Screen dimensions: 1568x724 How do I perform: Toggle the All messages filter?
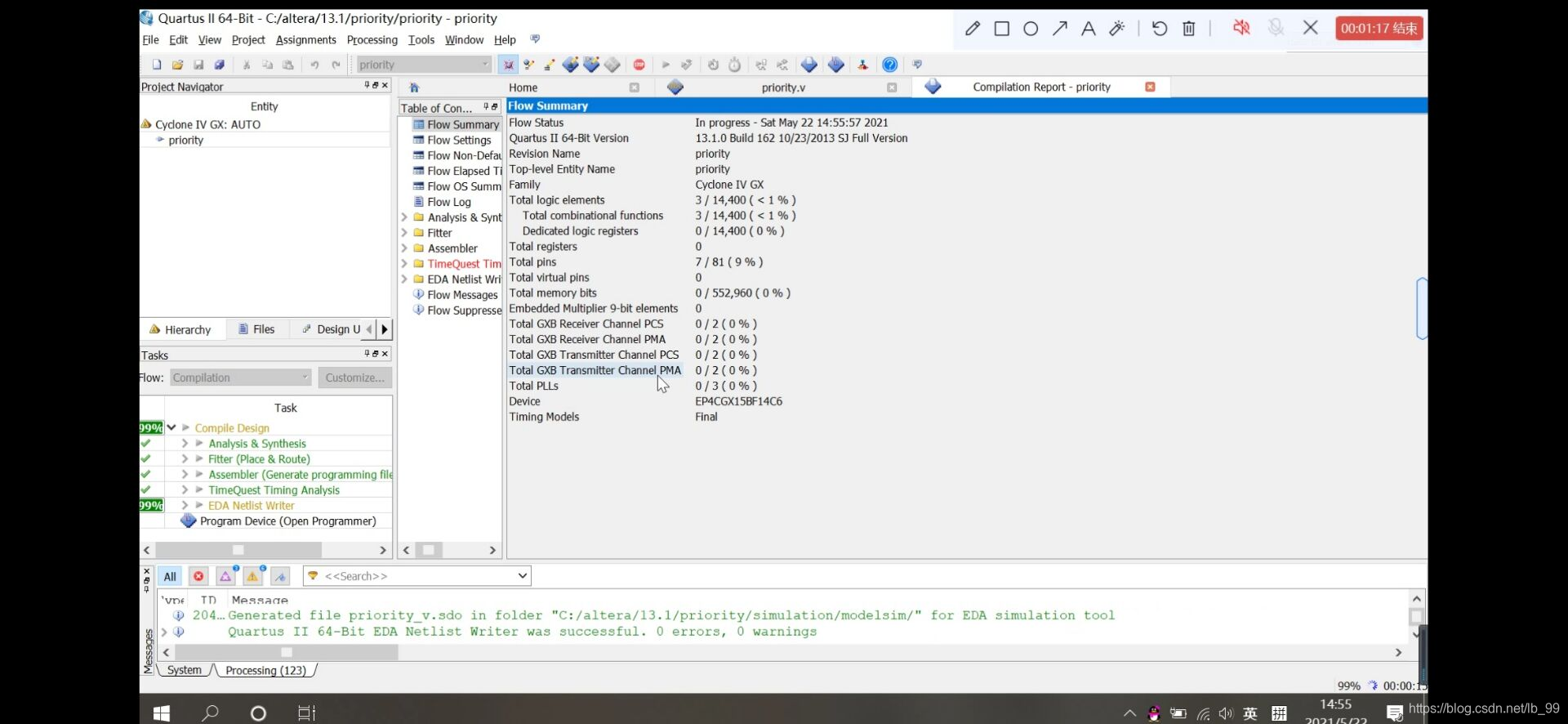(170, 576)
